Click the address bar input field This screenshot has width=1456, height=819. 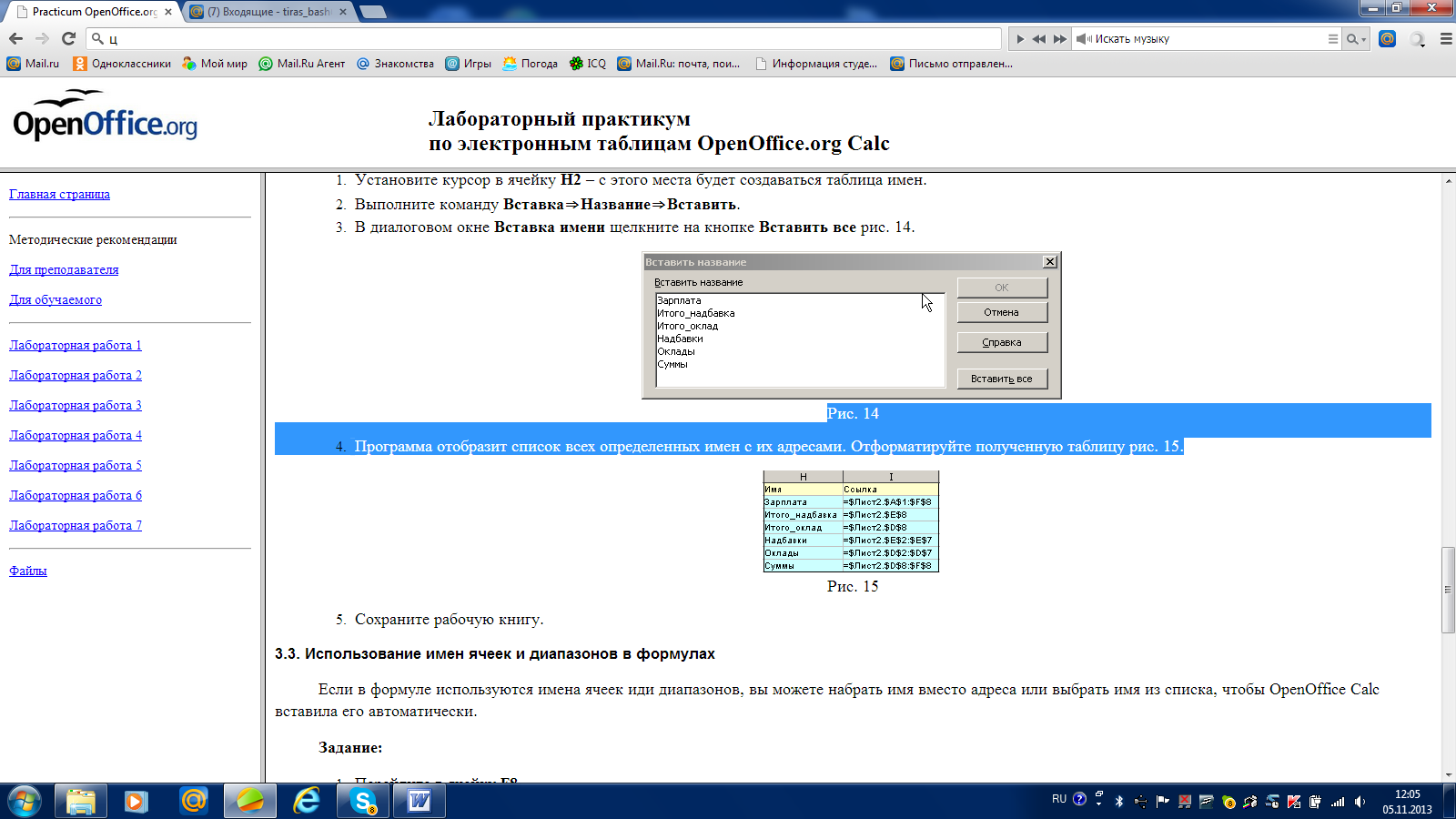[x=544, y=38]
